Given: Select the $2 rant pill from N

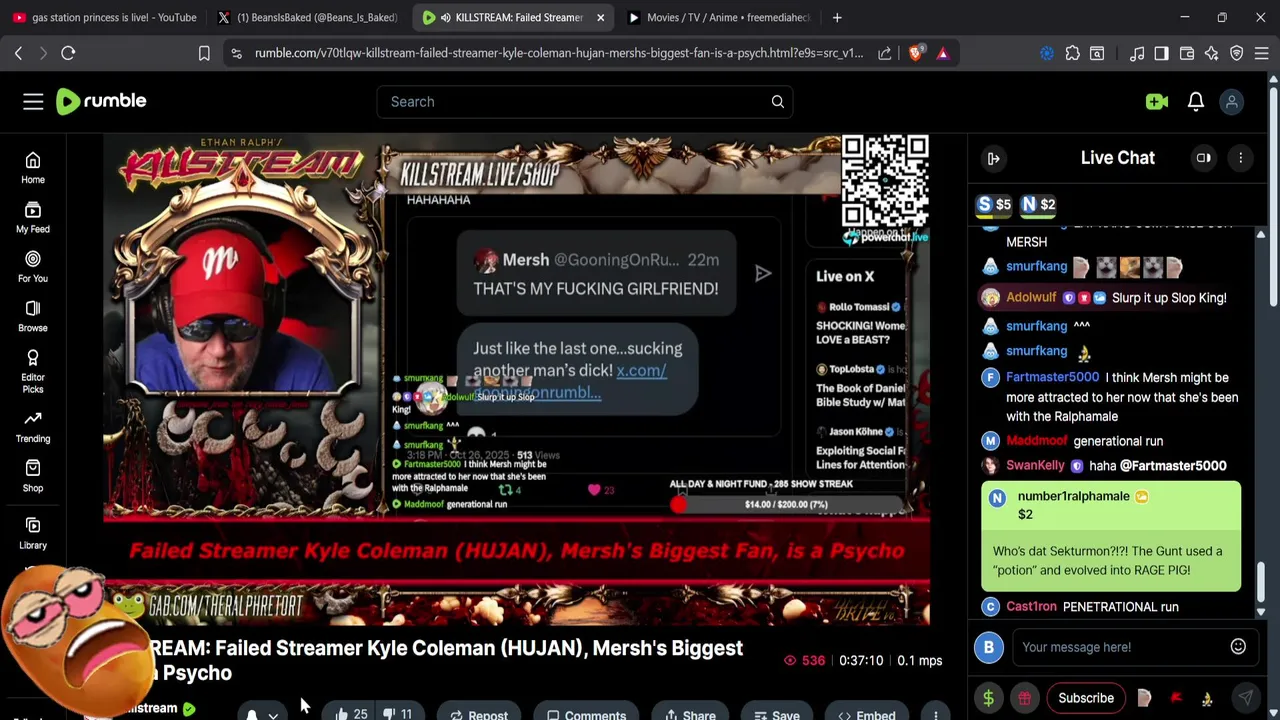Looking at the screenshot, I should coord(1038,204).
